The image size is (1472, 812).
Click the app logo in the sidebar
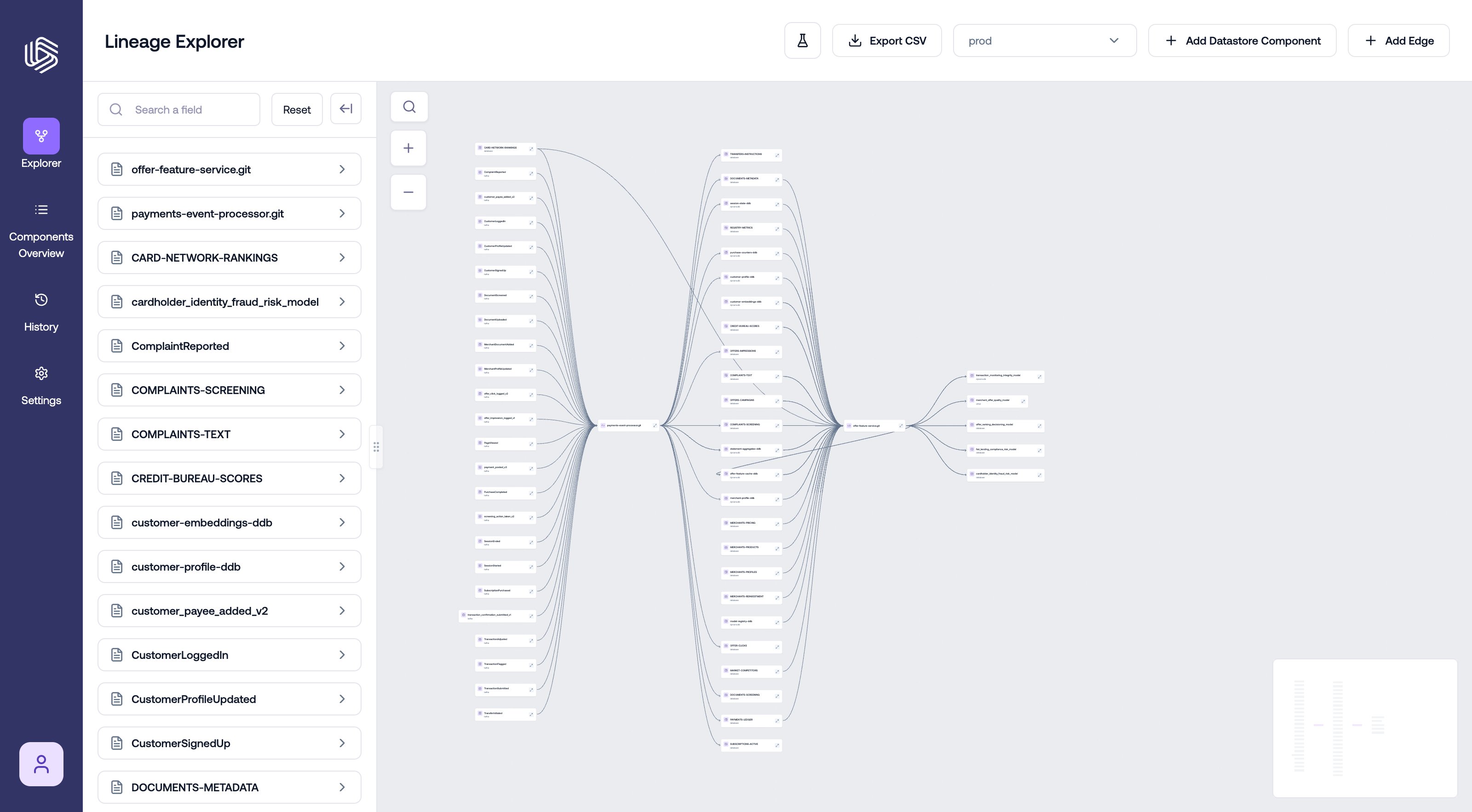41,55
